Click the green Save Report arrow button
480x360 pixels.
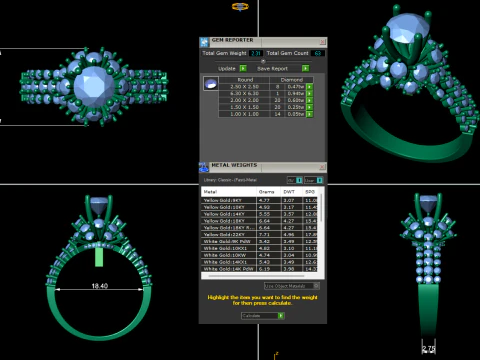[x=305, y=68]
